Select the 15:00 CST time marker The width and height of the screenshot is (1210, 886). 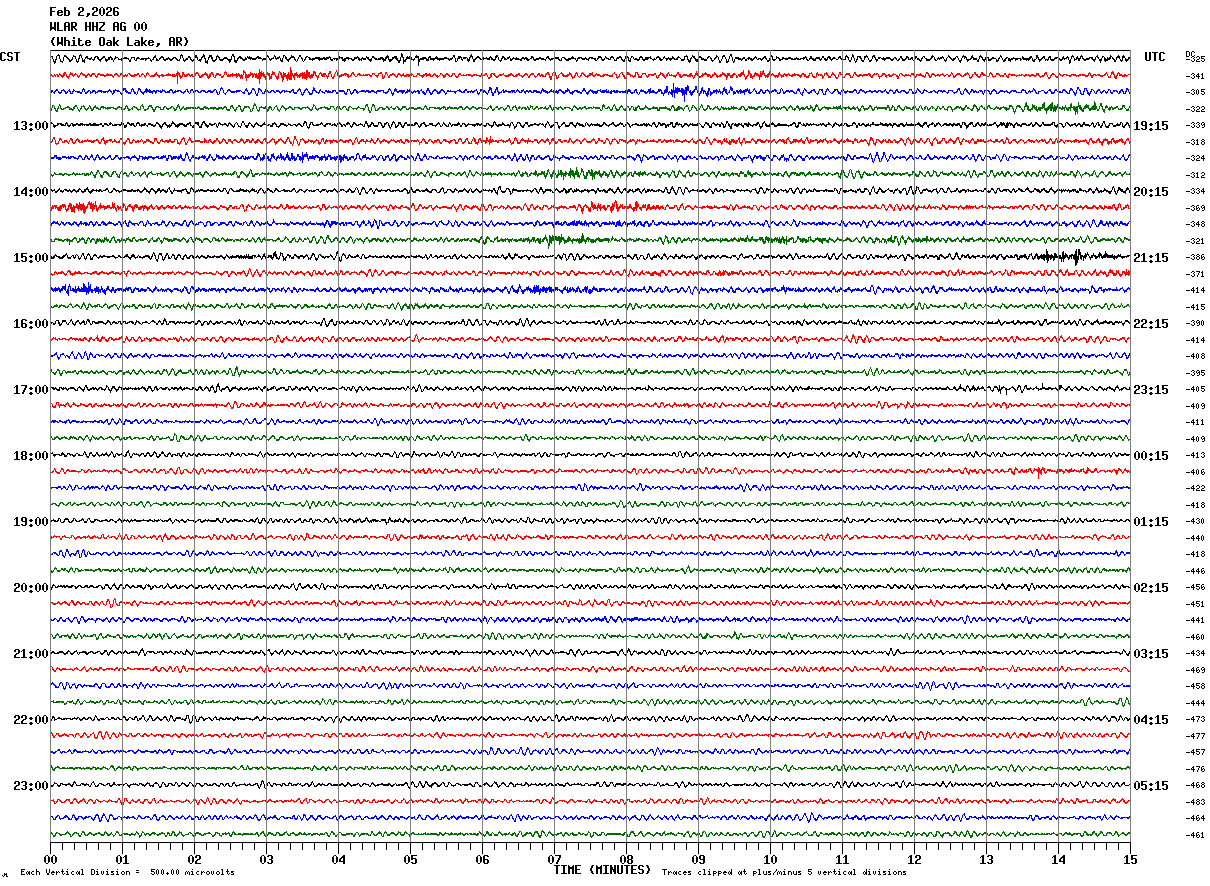pos(30,258)
